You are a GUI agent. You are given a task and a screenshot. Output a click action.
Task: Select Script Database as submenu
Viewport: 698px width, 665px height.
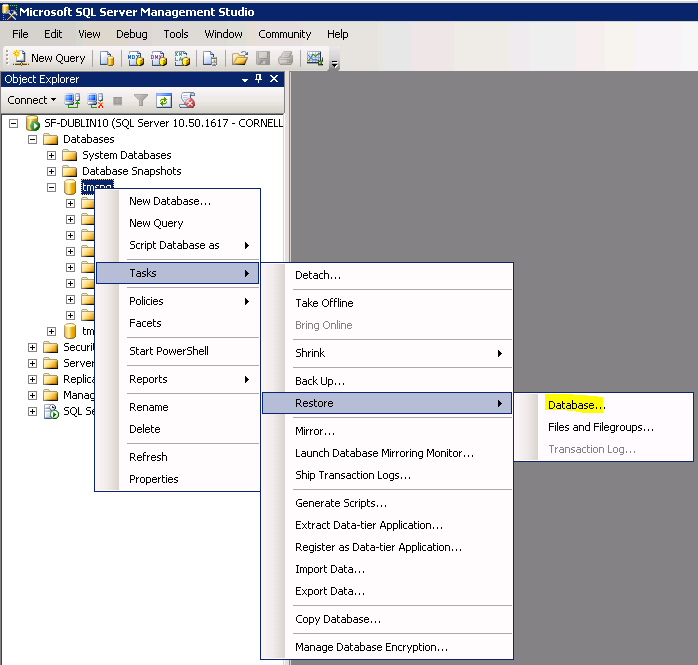click(x=178, y=245)
